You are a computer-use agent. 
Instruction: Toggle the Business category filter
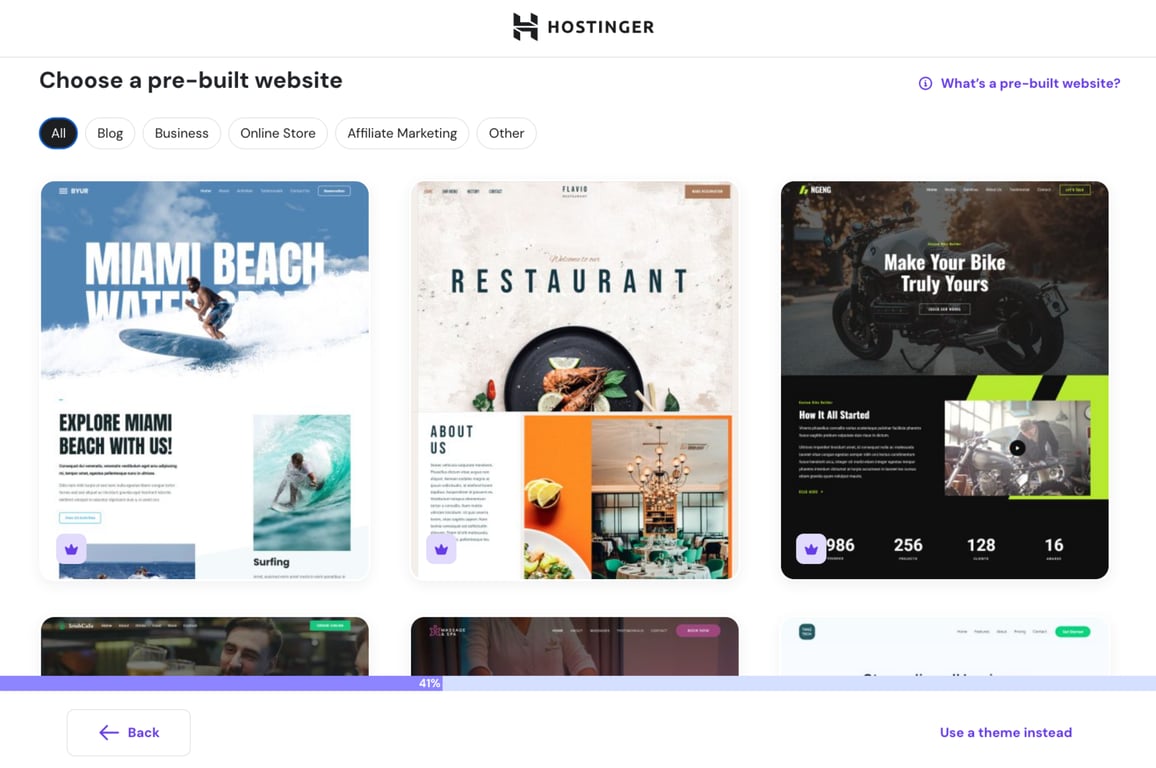[x=181, y=133]
